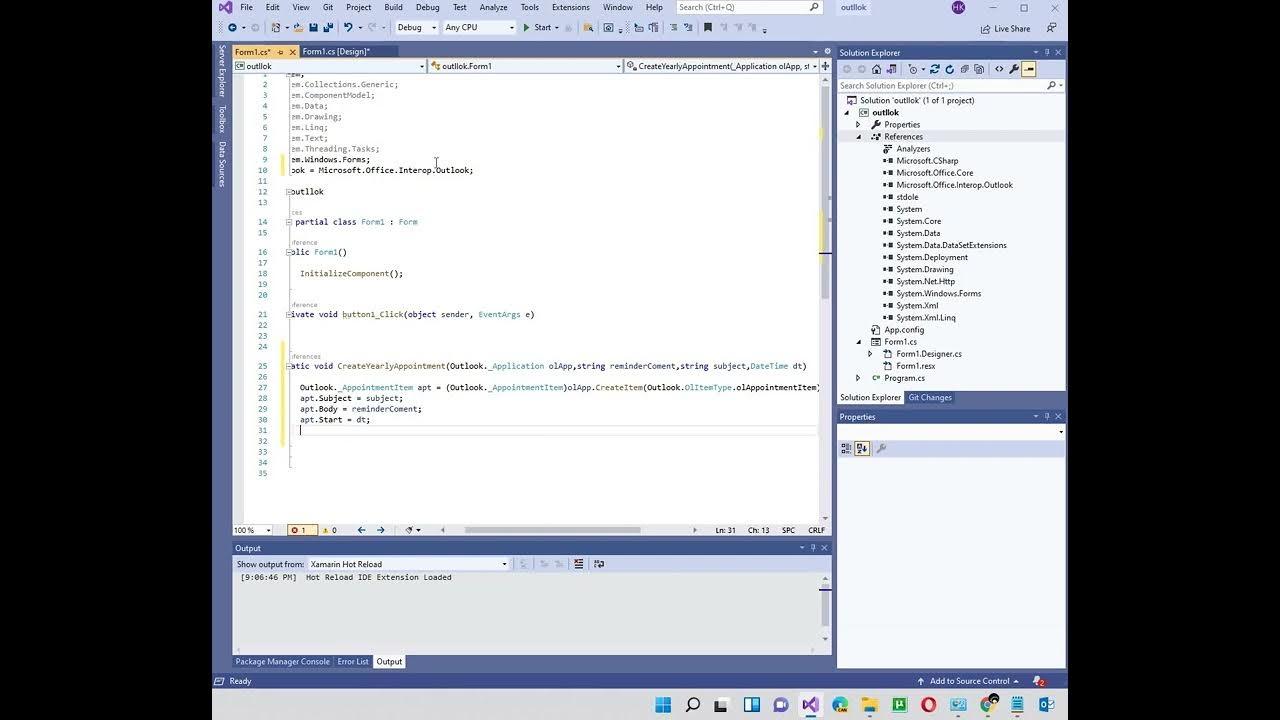
Task: Open the Xamarin Hot Reload output source dropdown
Action: (408, 564)
